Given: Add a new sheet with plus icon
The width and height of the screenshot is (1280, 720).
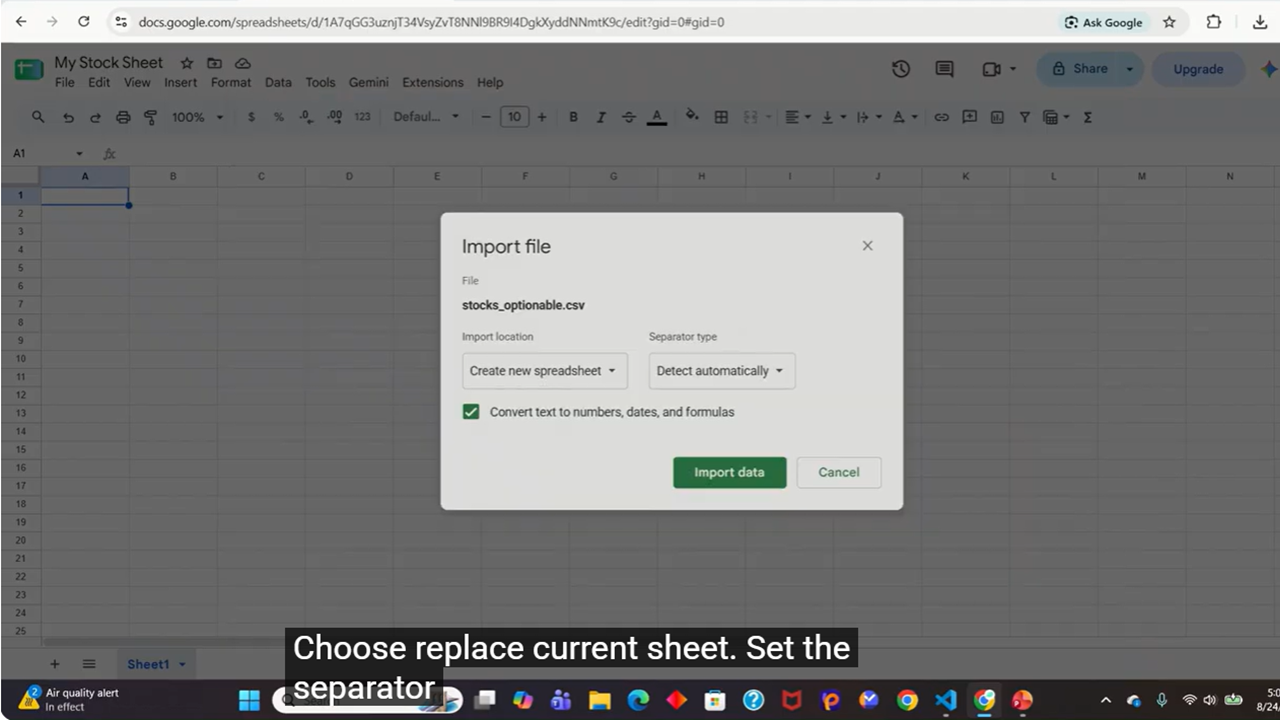Looking at the screenshot, I should pos(55,664).
